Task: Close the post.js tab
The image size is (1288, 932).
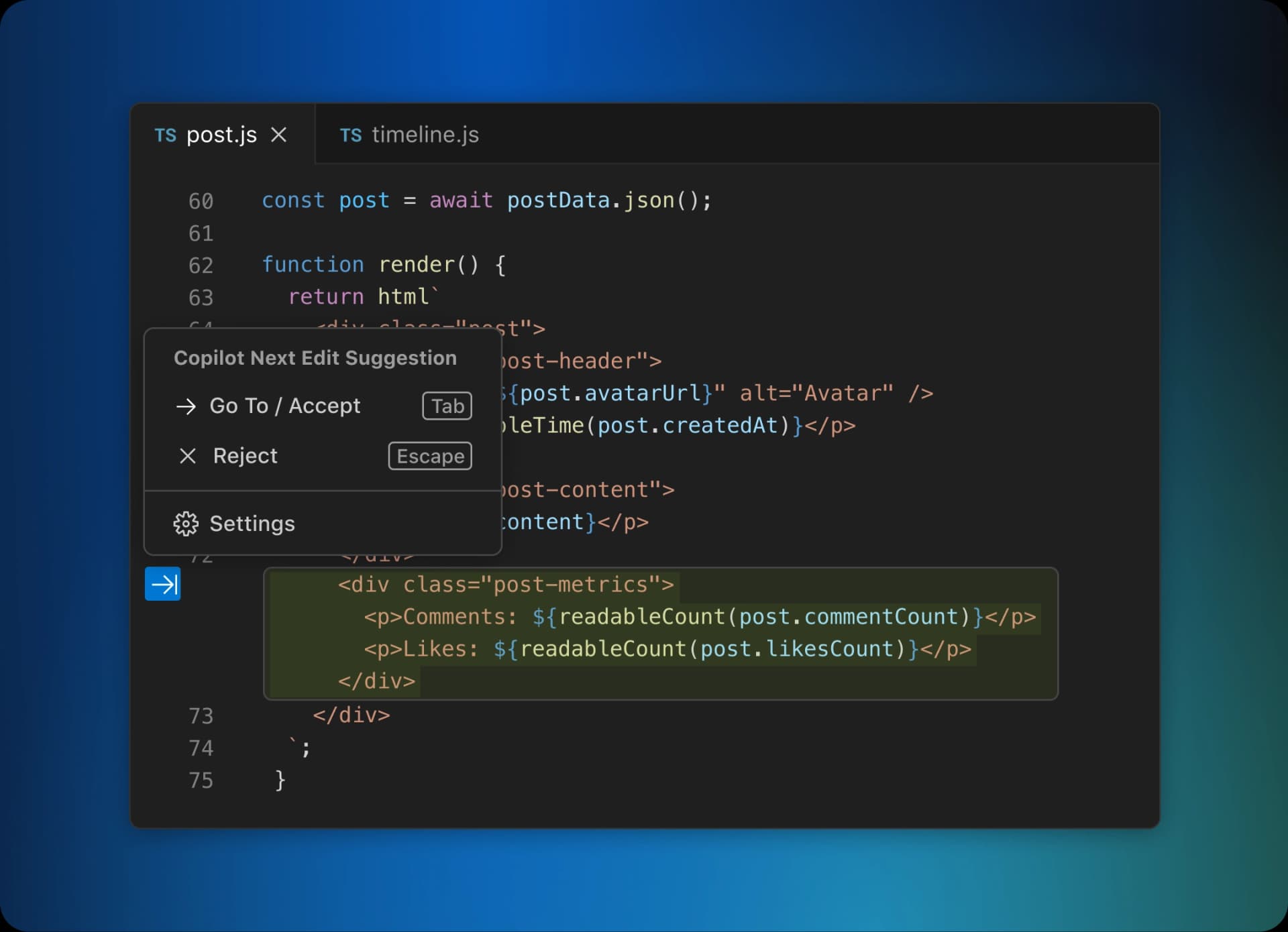Action: pyautogui.click(x=280, y=135)
